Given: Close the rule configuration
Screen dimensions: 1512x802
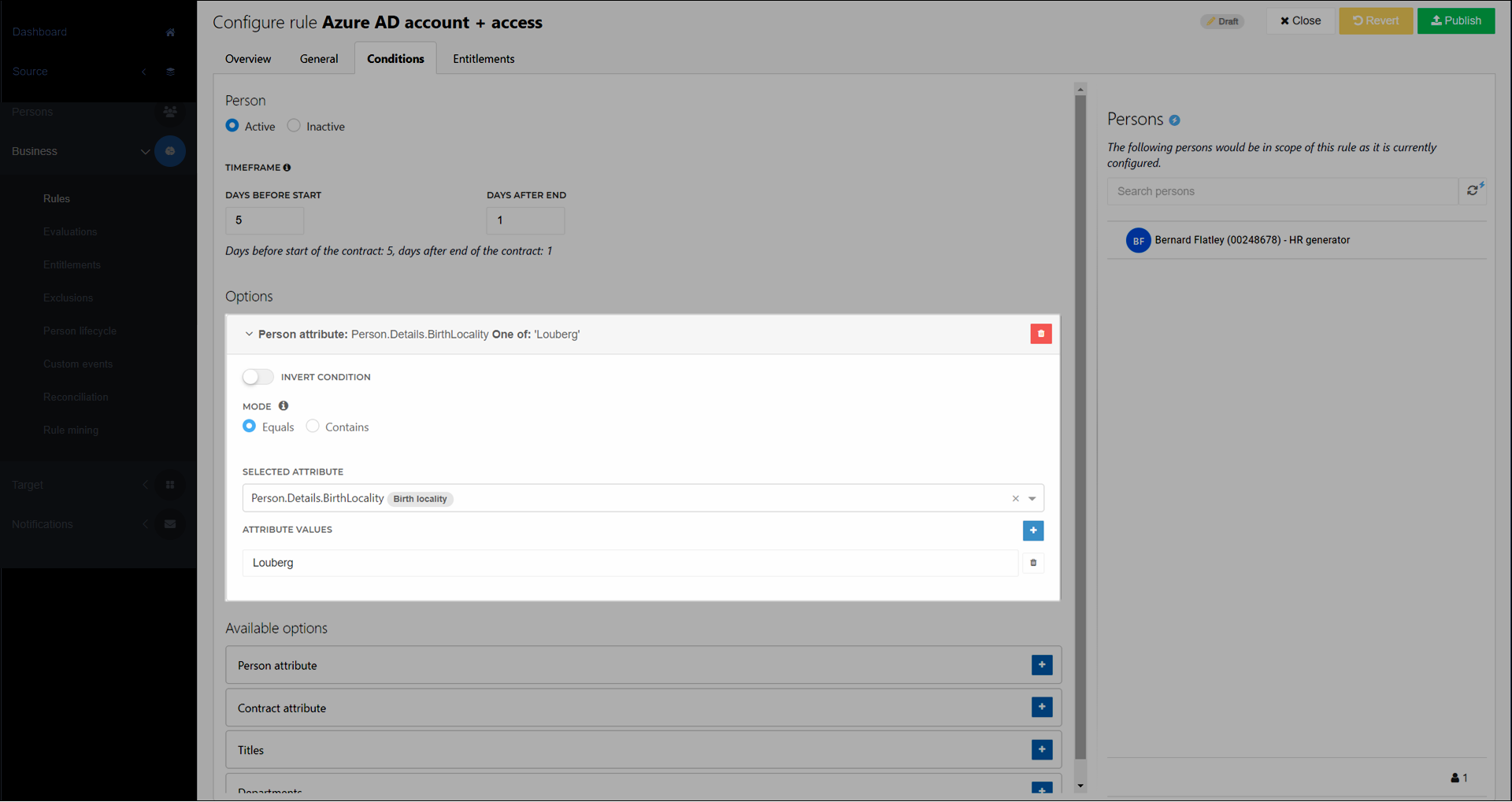Looking at the screenshot, I should point(1300,20).
